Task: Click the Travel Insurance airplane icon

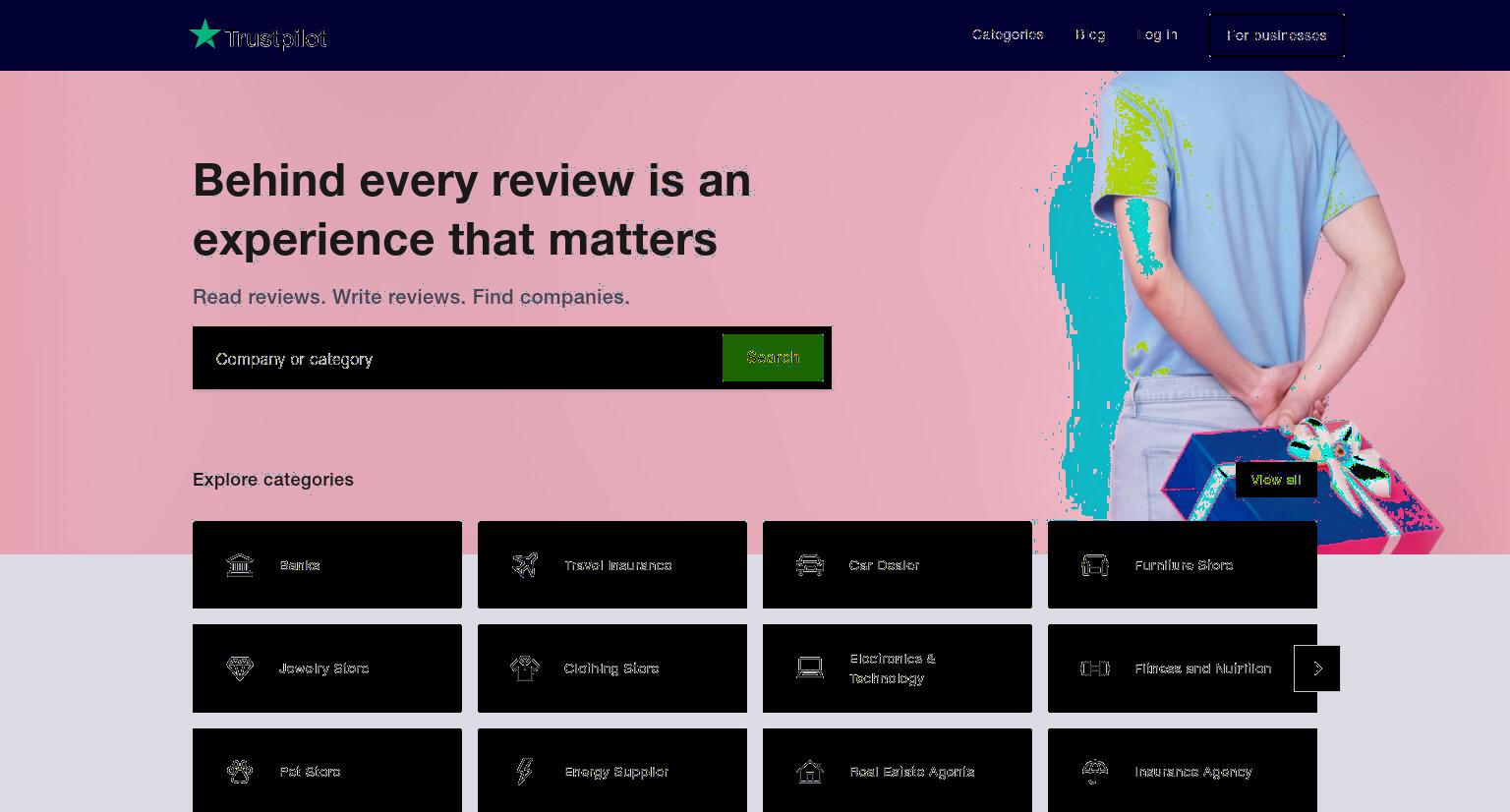Action: [x=525, y=565]
